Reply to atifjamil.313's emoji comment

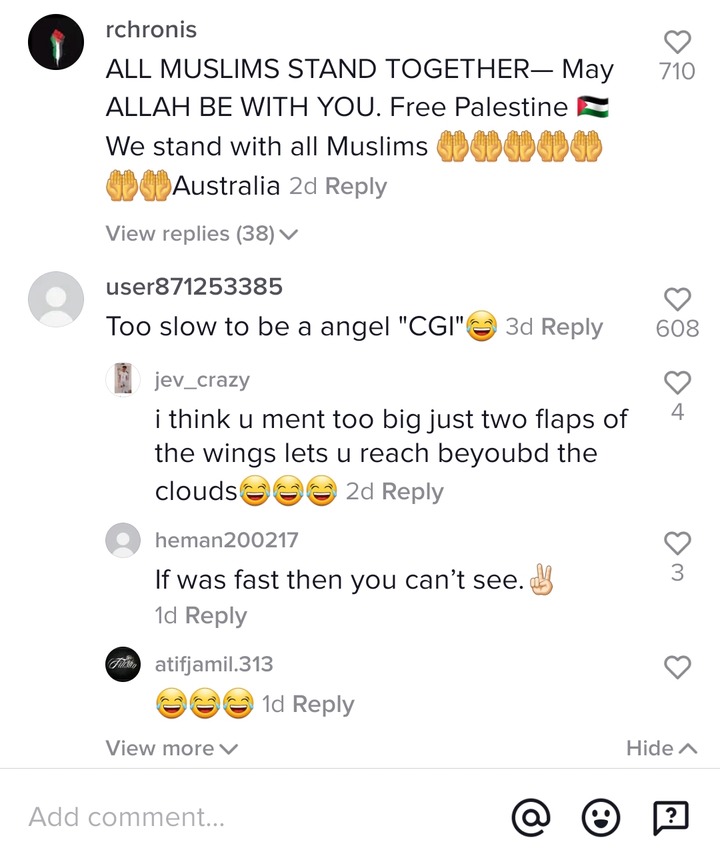click(x=323, y=704)
